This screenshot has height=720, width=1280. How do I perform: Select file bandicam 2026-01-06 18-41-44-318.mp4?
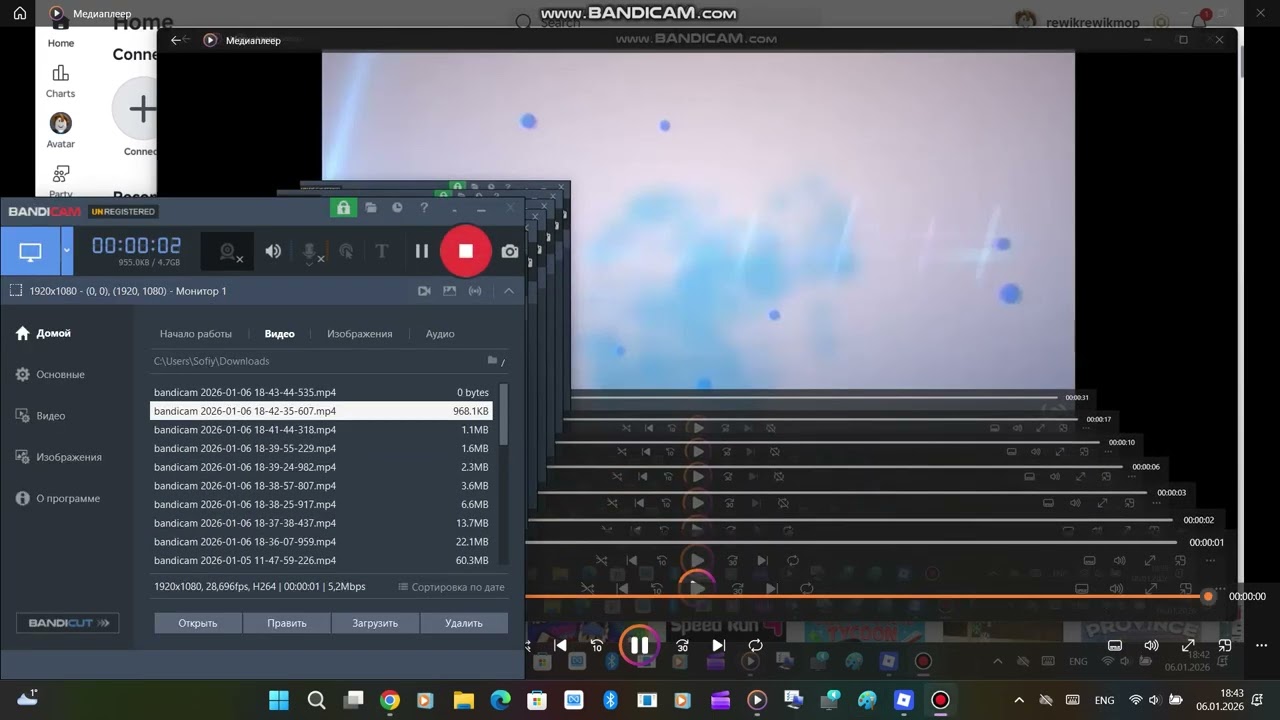[x=321, y=429]
